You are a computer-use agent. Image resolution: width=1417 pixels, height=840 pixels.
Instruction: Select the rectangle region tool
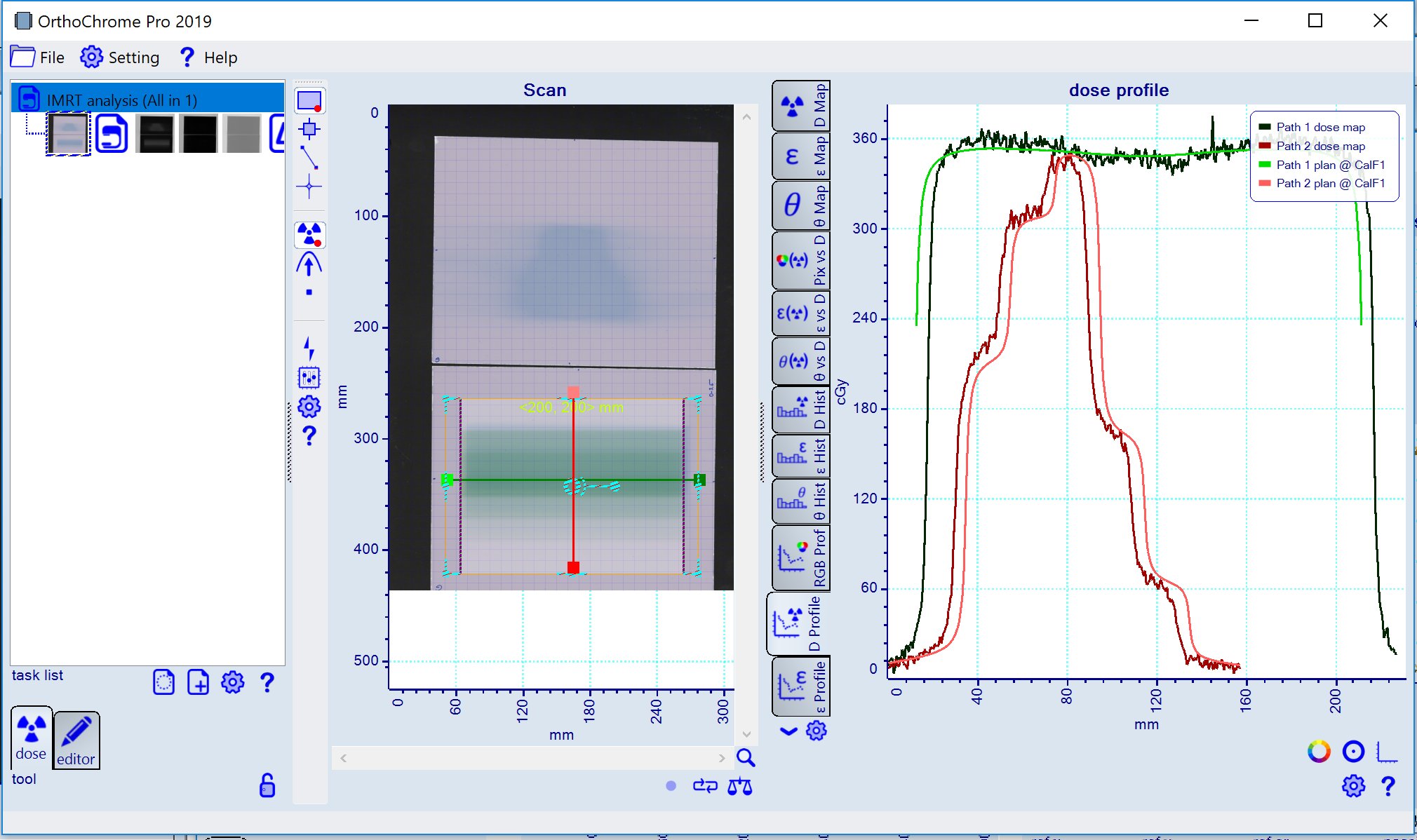pyautogui.click(x=309, y=101)
